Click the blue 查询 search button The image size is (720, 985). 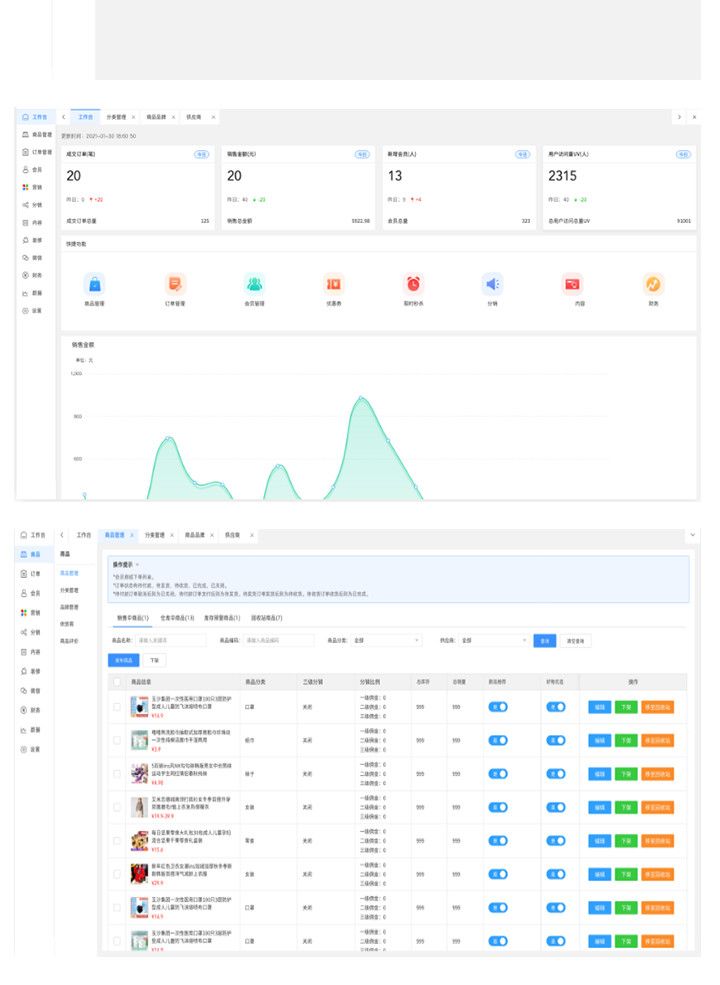click(544, 640)
